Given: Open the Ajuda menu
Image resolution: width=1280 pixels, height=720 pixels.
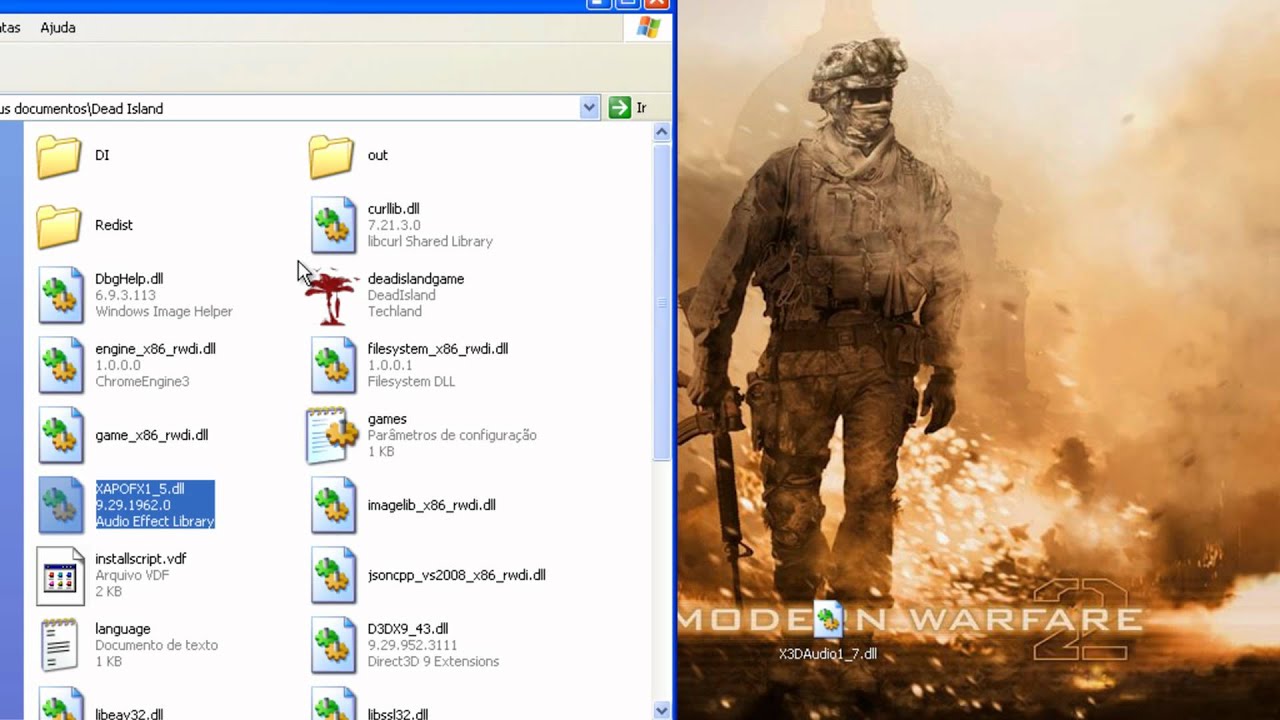Looking at the screenshot, I should (x=58, y=28).
